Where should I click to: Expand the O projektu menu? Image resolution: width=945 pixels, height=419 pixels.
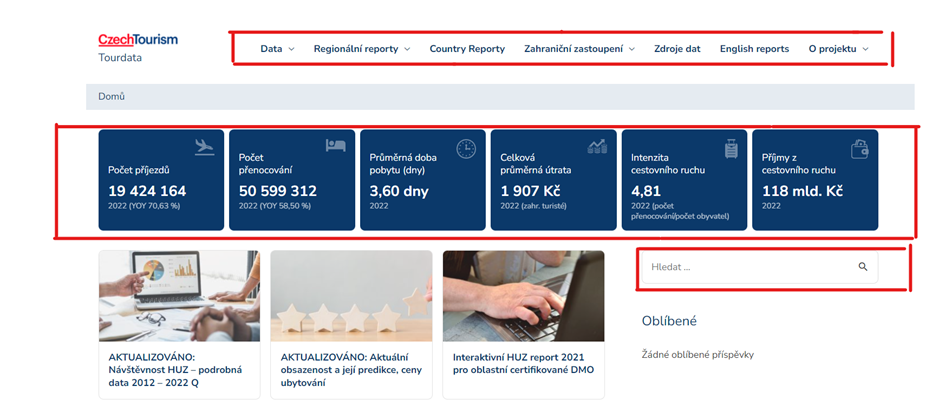coord(838,49)
